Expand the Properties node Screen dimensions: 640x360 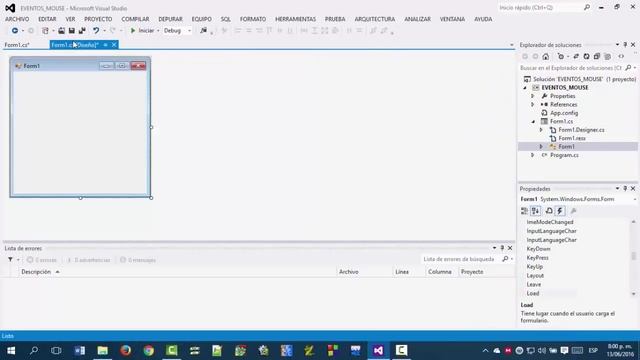(533, 96)
